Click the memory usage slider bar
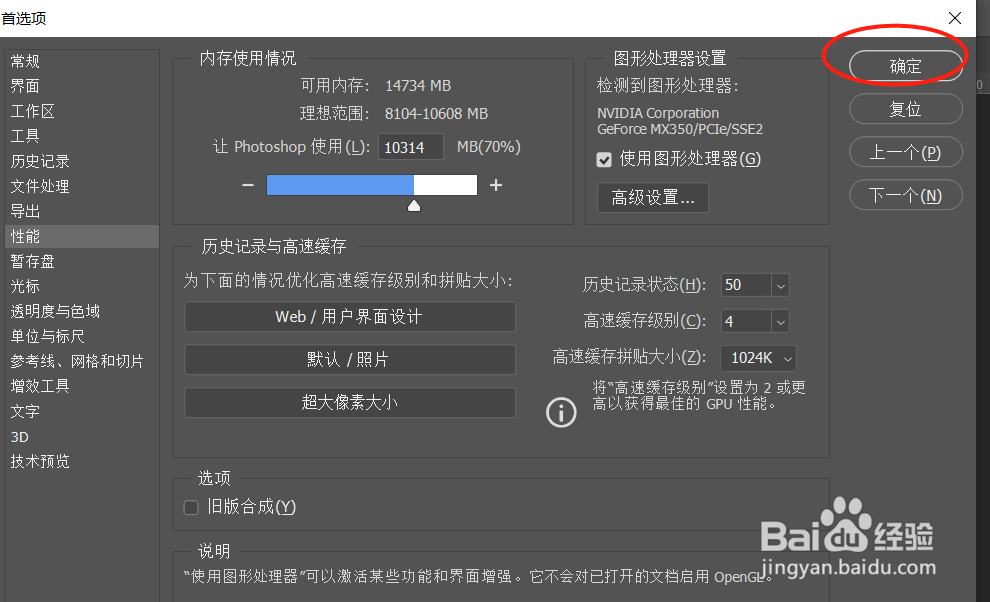The height and width of the screenshot is (602, 990). point(372,185)
